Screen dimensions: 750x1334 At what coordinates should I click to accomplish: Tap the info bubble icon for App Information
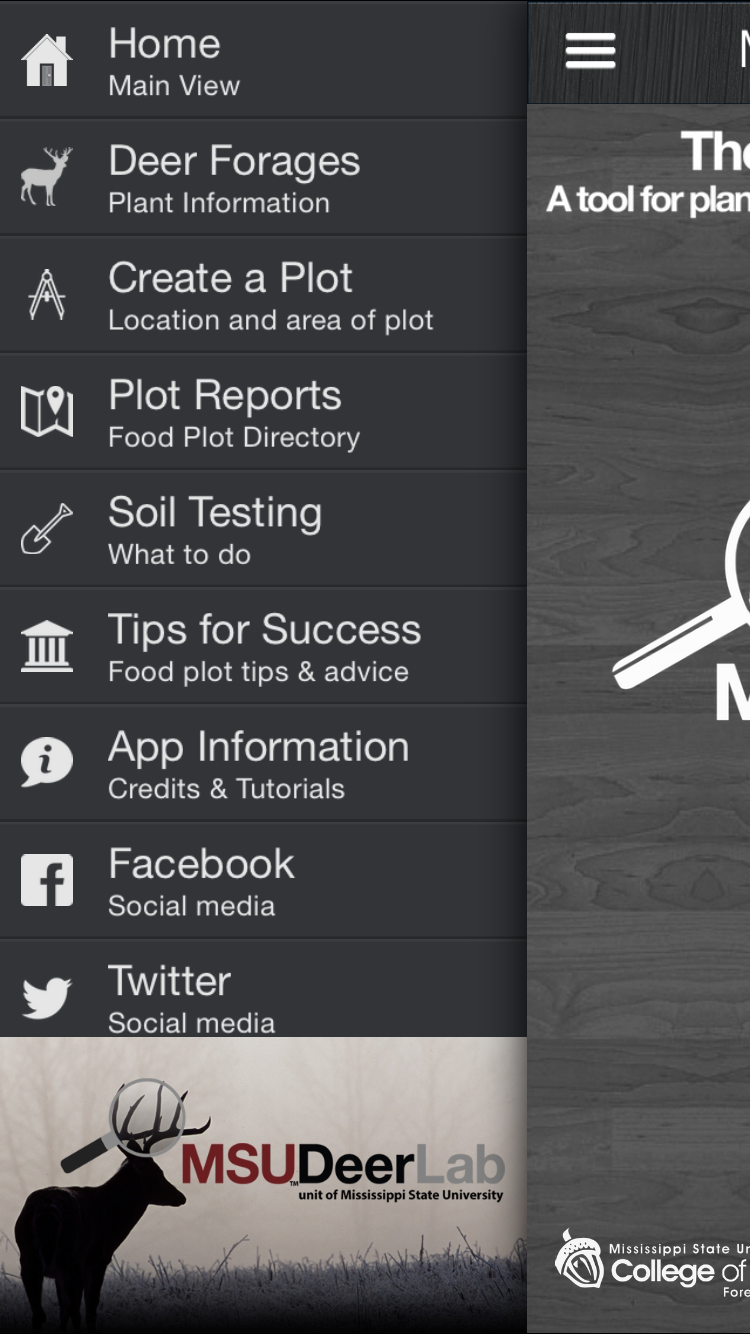(x=46, y=761)
